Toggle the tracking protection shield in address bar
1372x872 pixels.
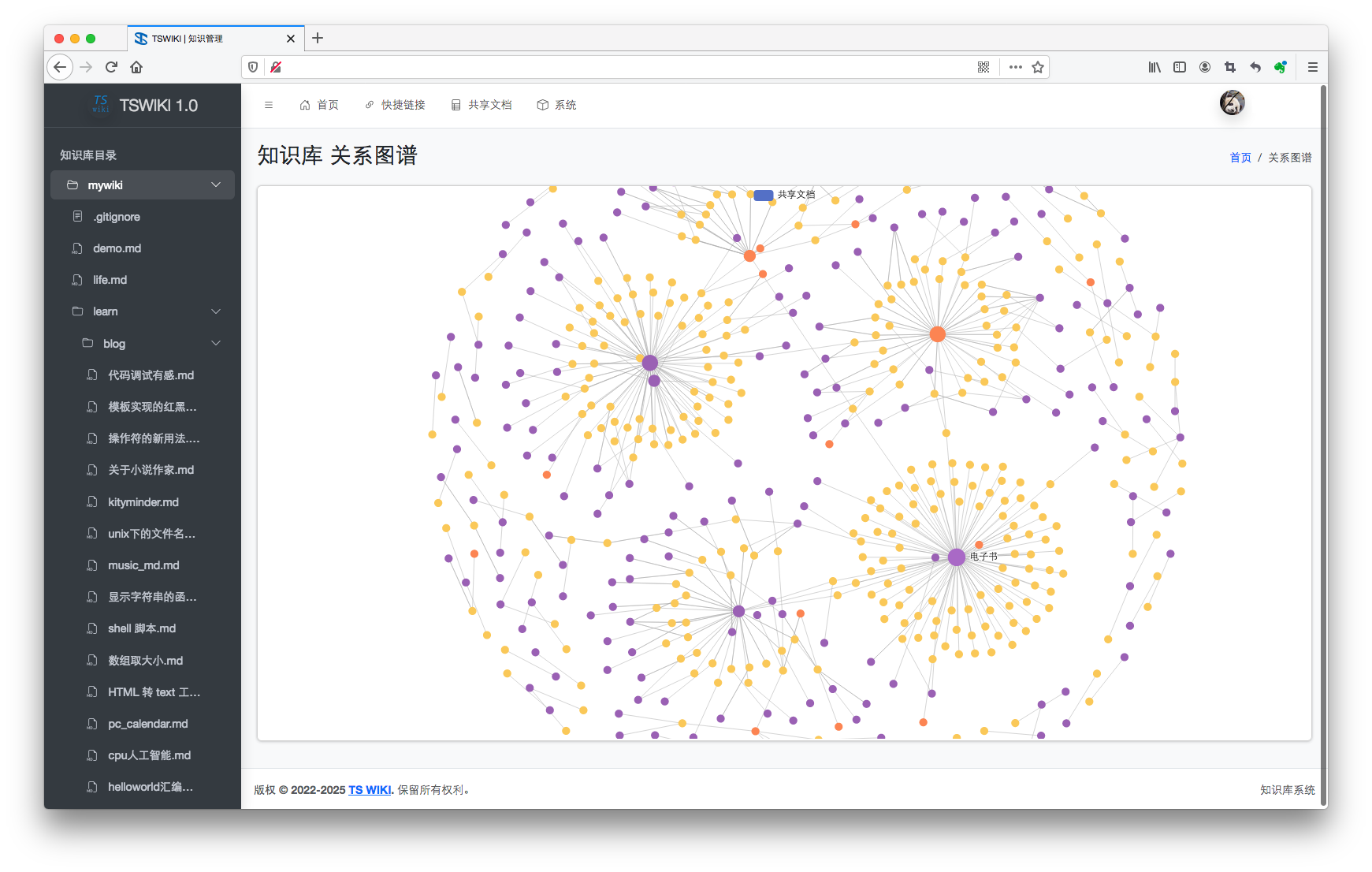coord(252,67)
